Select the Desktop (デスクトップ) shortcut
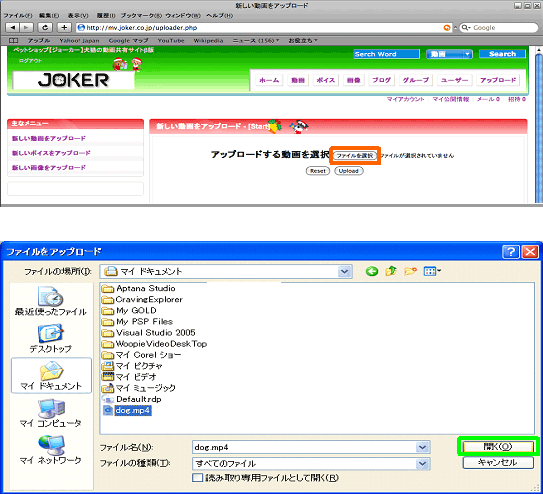This screenshot has height=494, width=543. (x=51, y=339)
